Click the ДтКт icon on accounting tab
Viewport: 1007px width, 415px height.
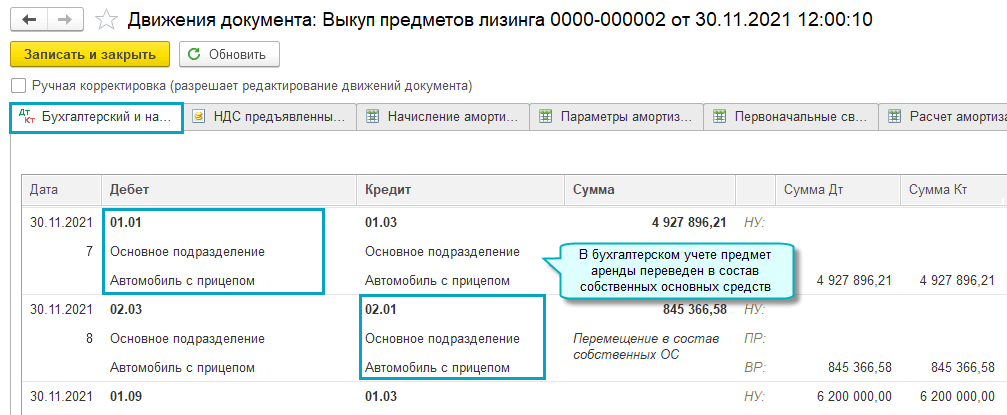point(28,118)
